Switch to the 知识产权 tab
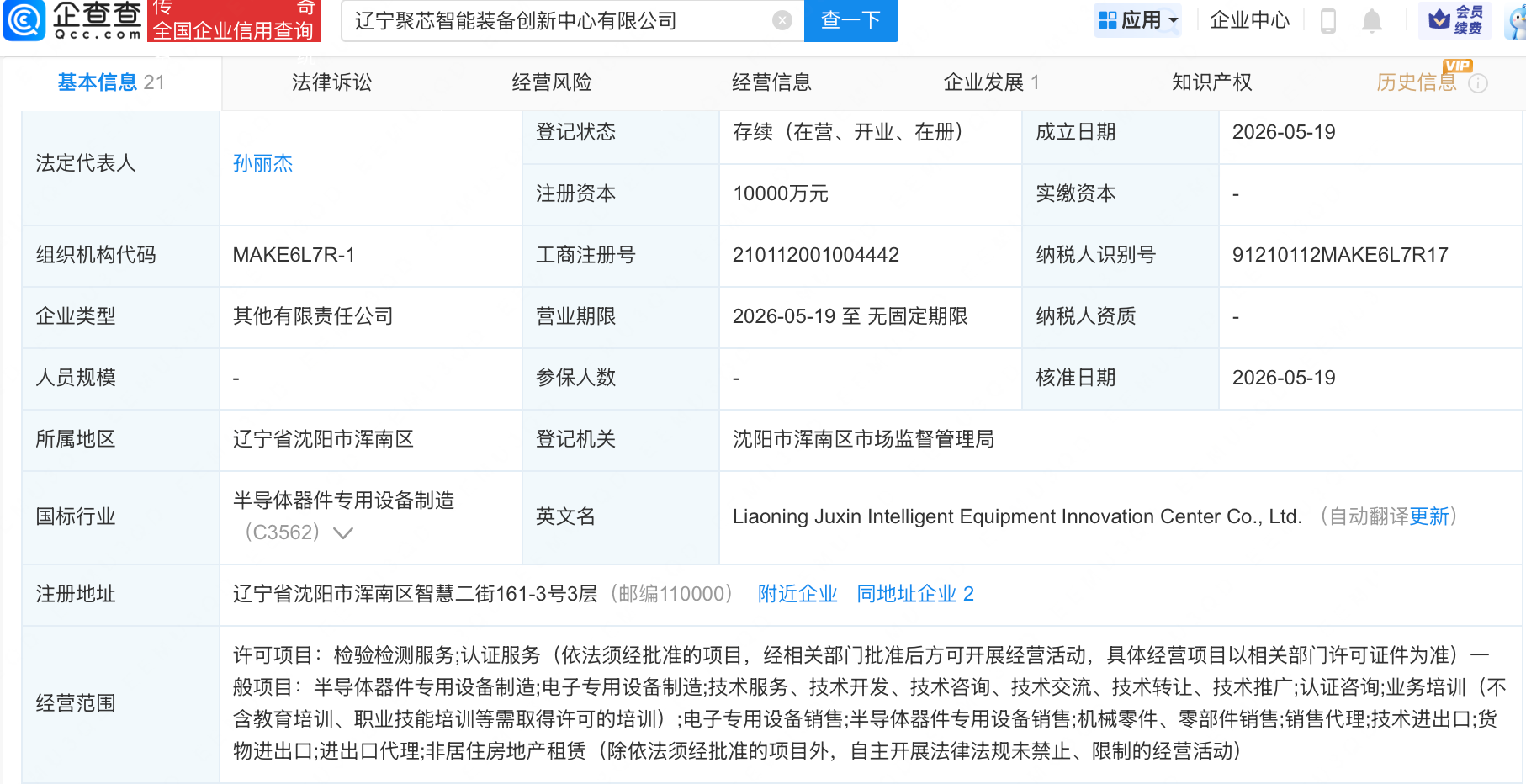Image resolution: width=1526 pixels, height=784 pixels. tap(1211, 82)
